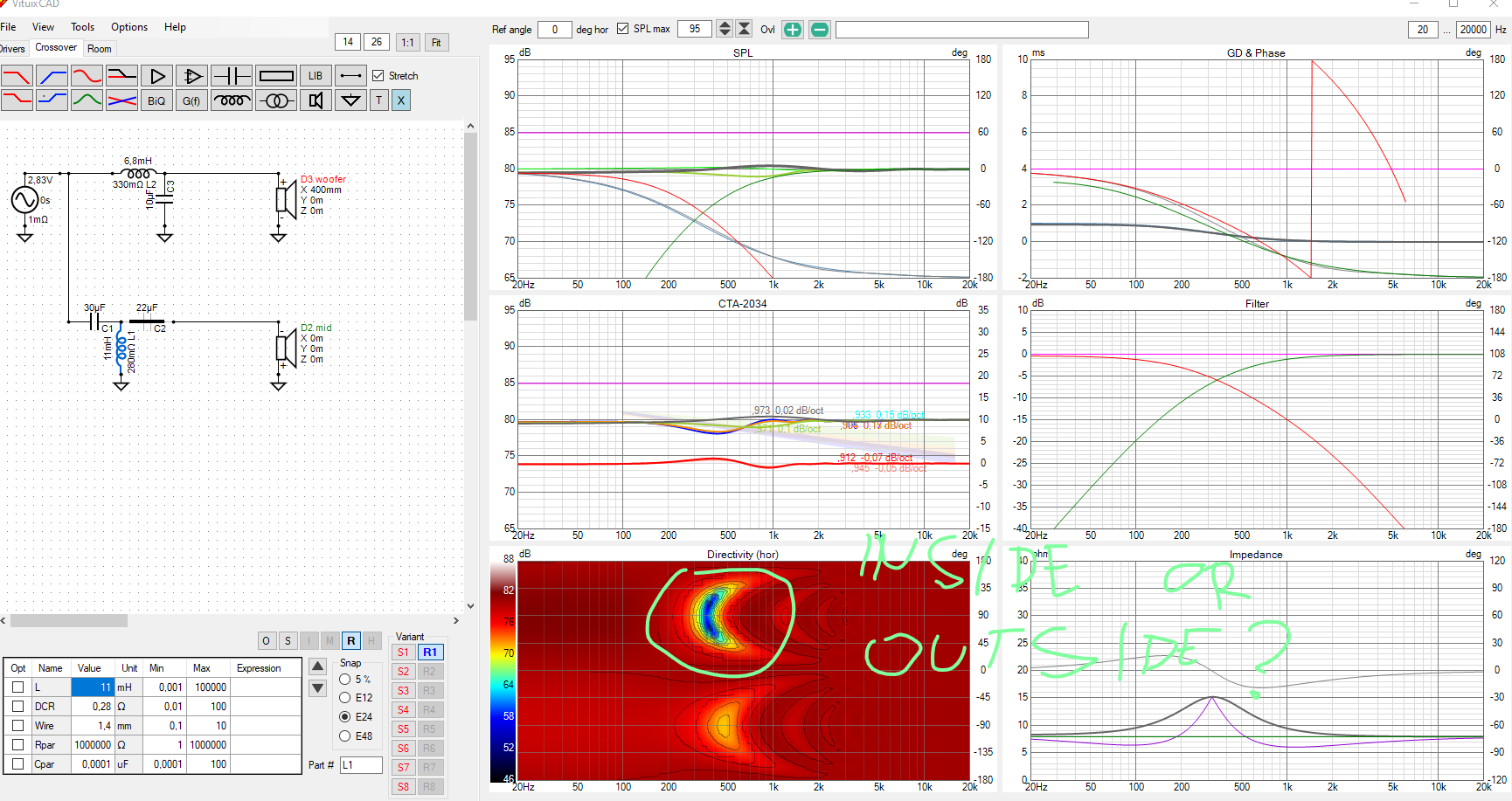Select the blue high-shelf filter icon
The width and height of the screenshot is (1512, 801).
52,100
